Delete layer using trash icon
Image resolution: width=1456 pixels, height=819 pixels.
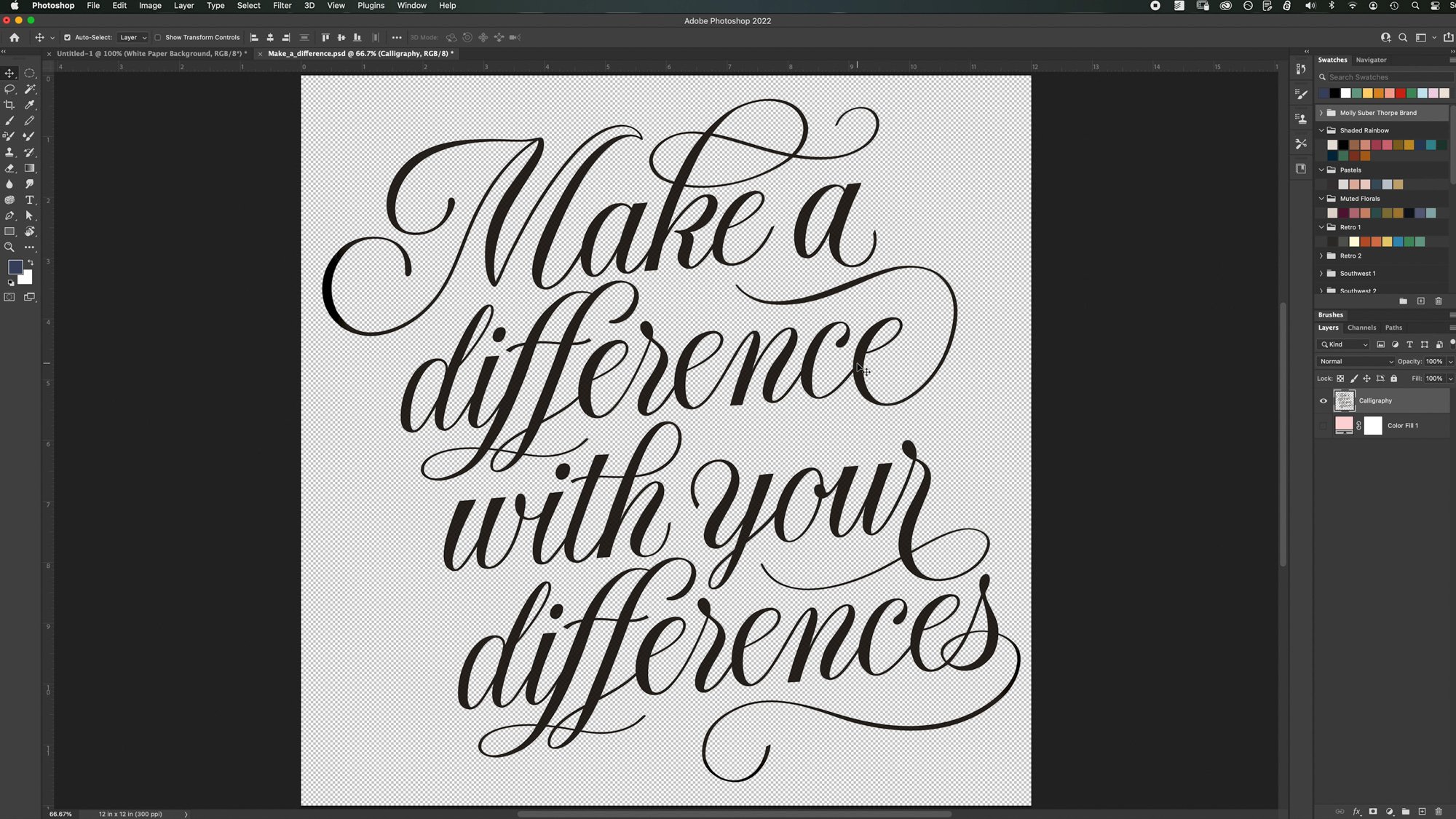coord(1438,811)
